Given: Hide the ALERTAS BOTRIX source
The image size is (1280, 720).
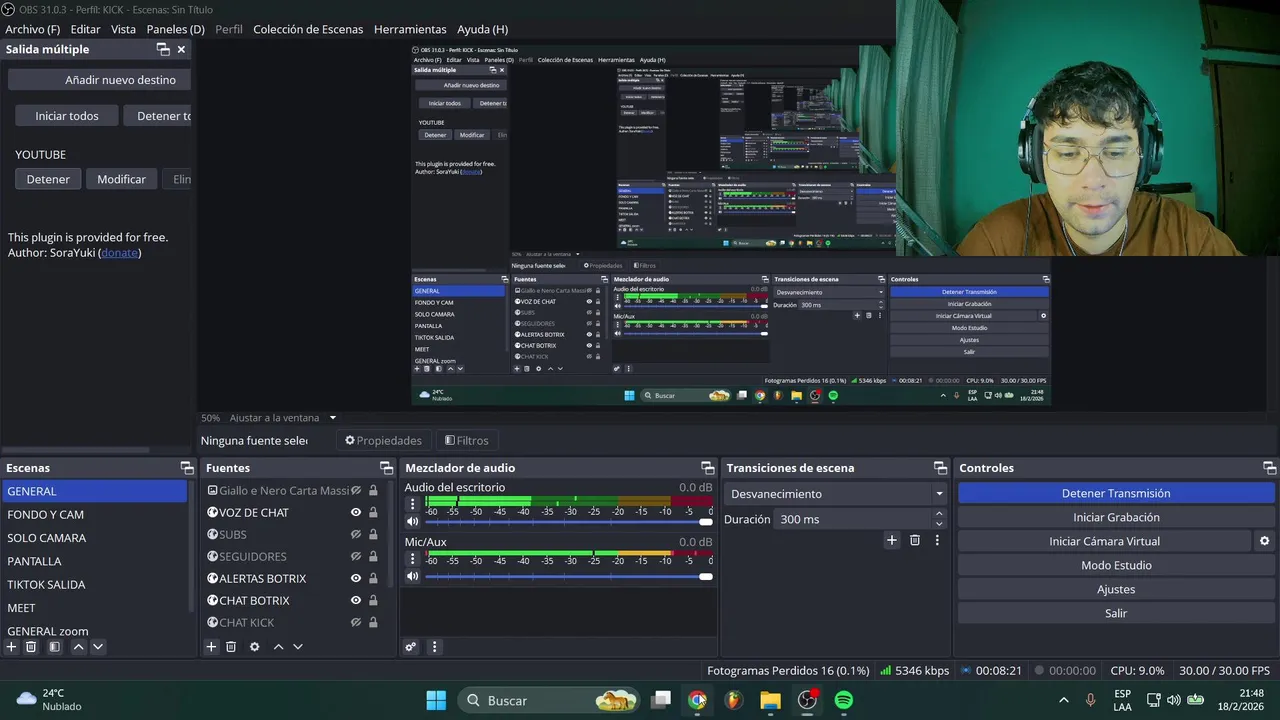Looking at the screenshot, I should click(355, 579).
